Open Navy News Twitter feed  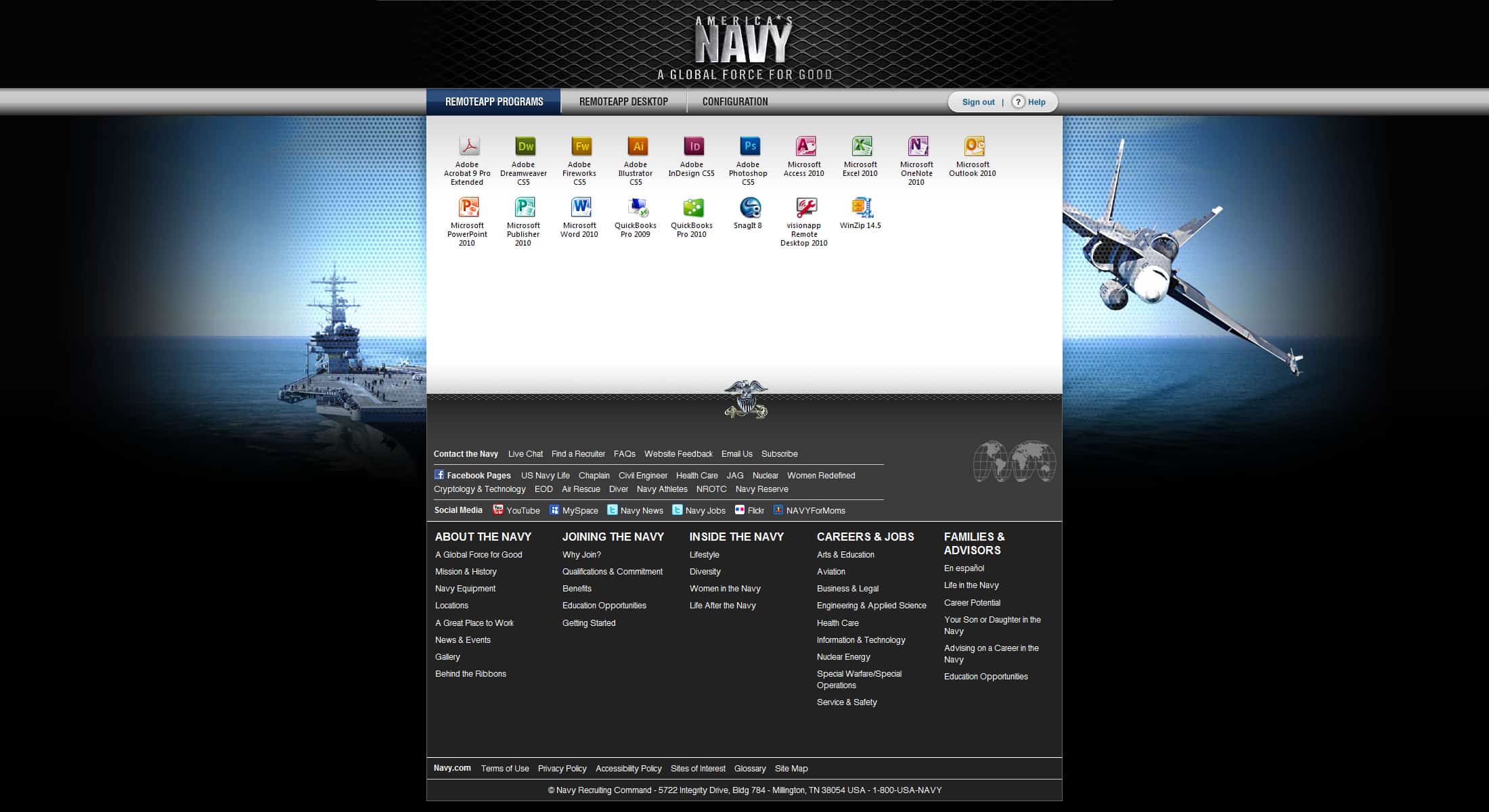point(635,510)
